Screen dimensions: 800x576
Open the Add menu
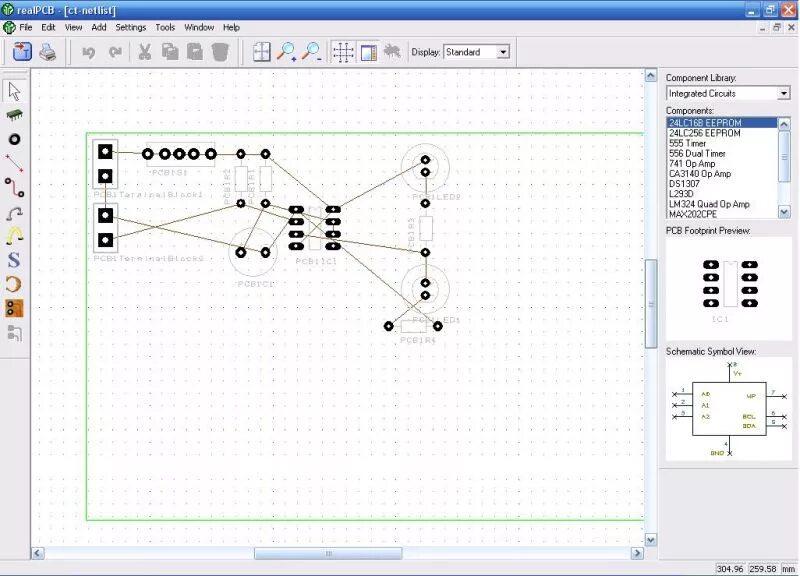point(98,28)
